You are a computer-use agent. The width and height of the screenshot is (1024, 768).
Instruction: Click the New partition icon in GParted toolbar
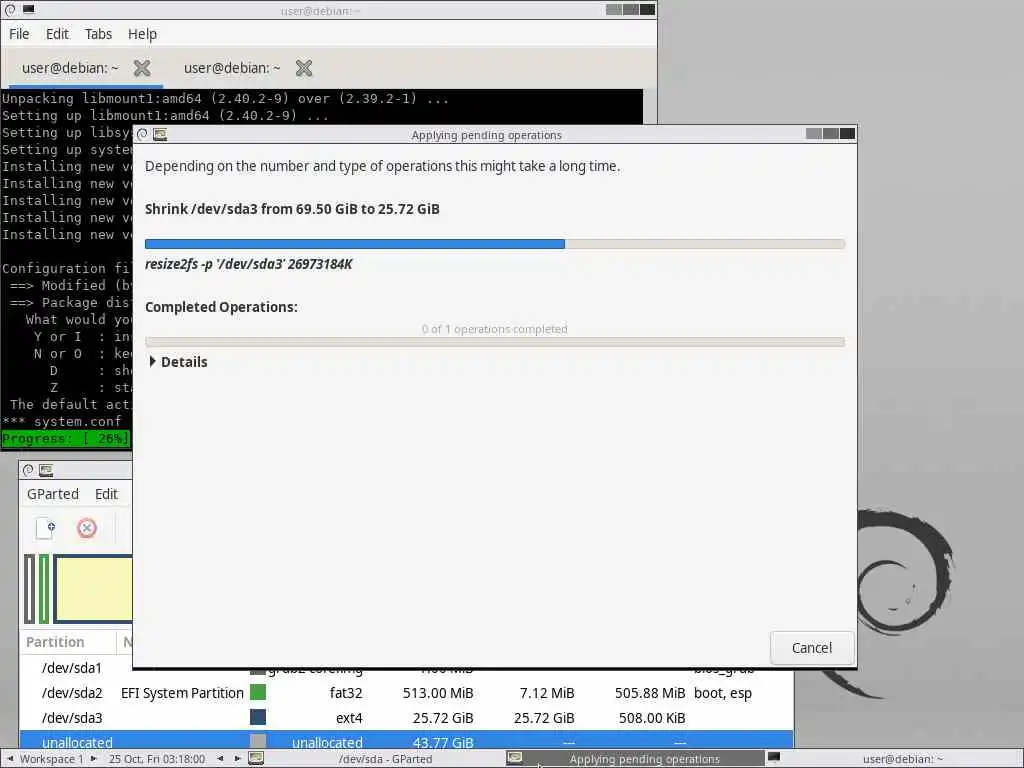[45, 528]
